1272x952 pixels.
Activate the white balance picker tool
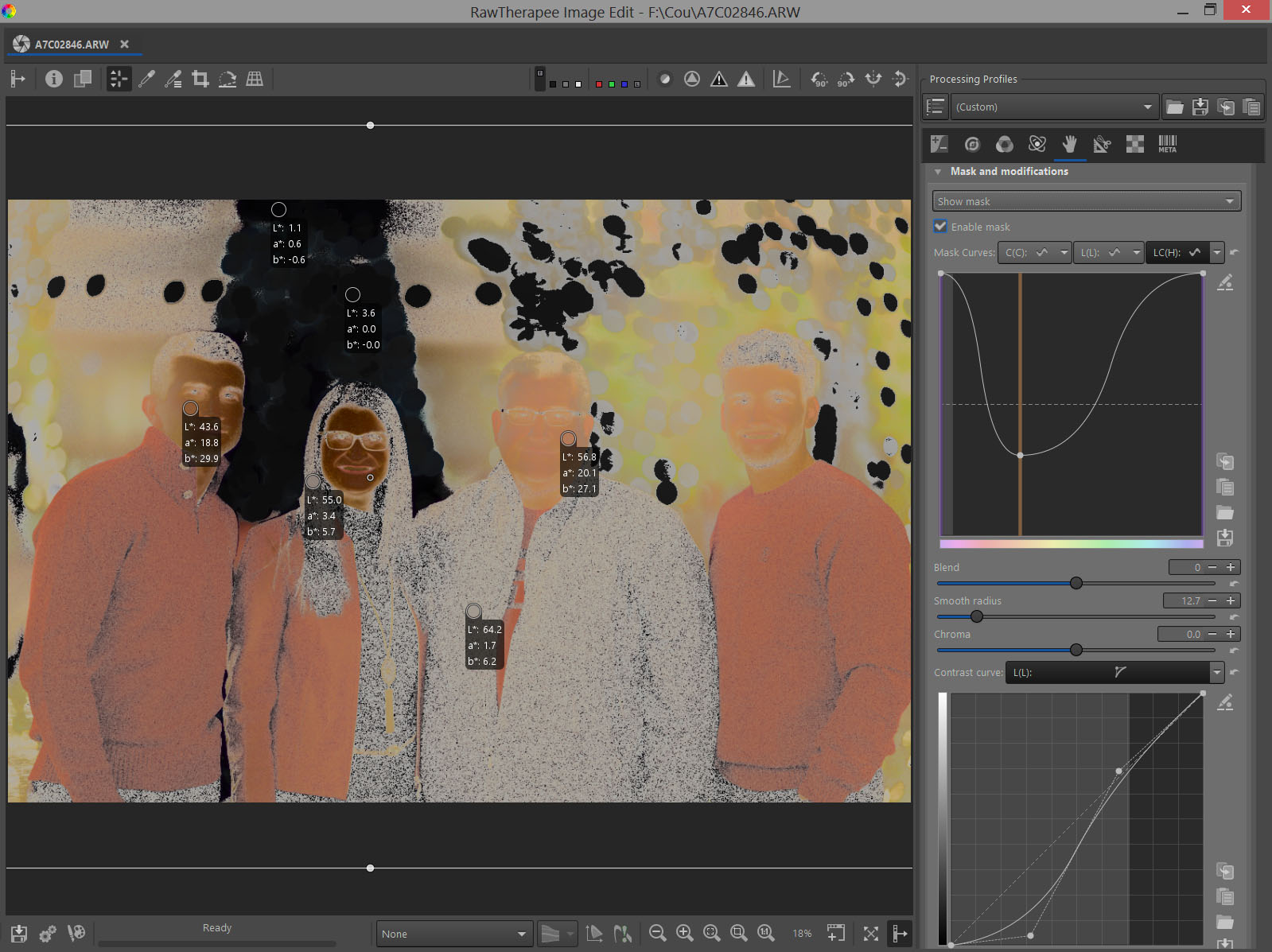146,79
